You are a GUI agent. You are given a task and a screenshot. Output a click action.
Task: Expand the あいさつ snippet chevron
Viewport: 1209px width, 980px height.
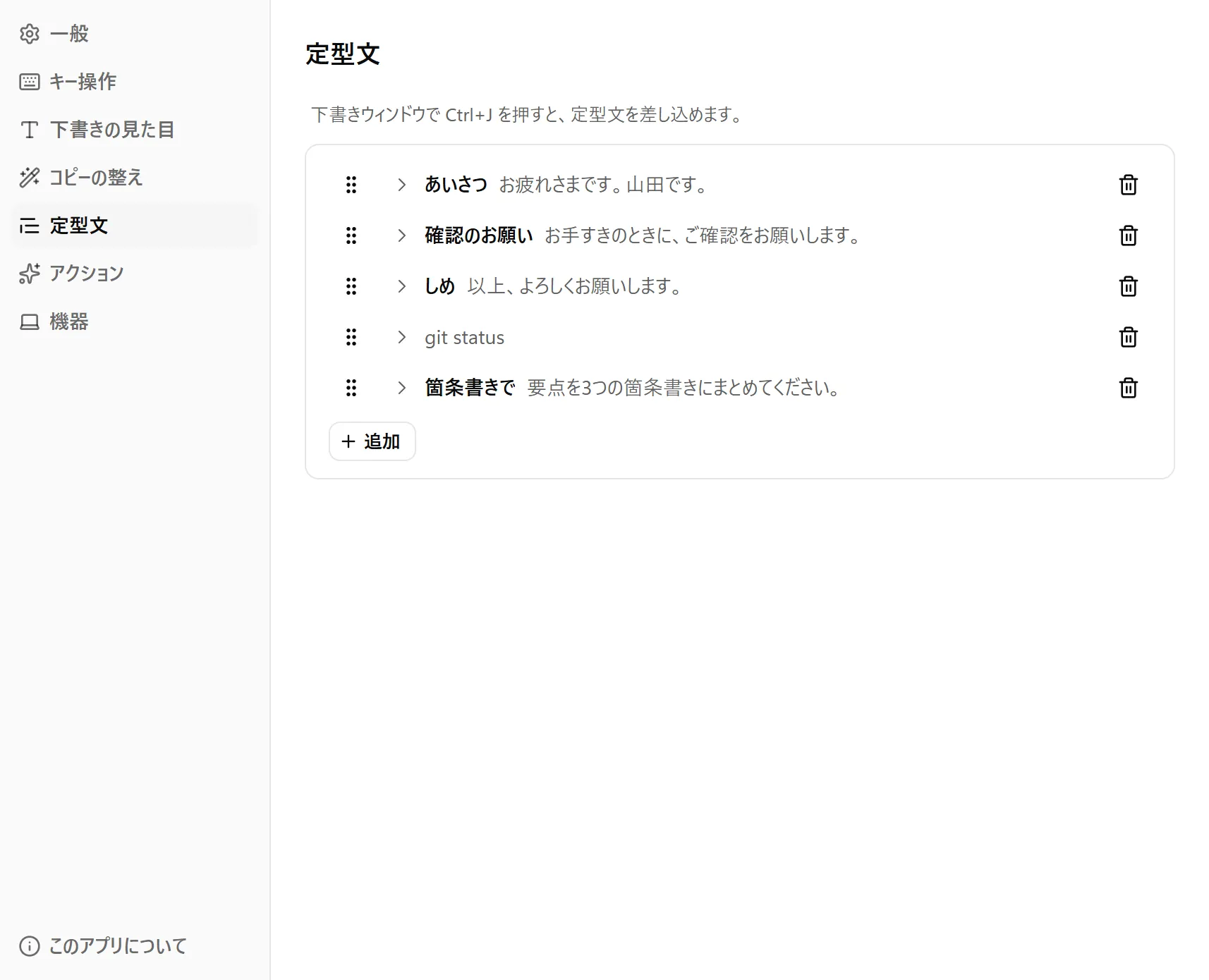(401, 185)
